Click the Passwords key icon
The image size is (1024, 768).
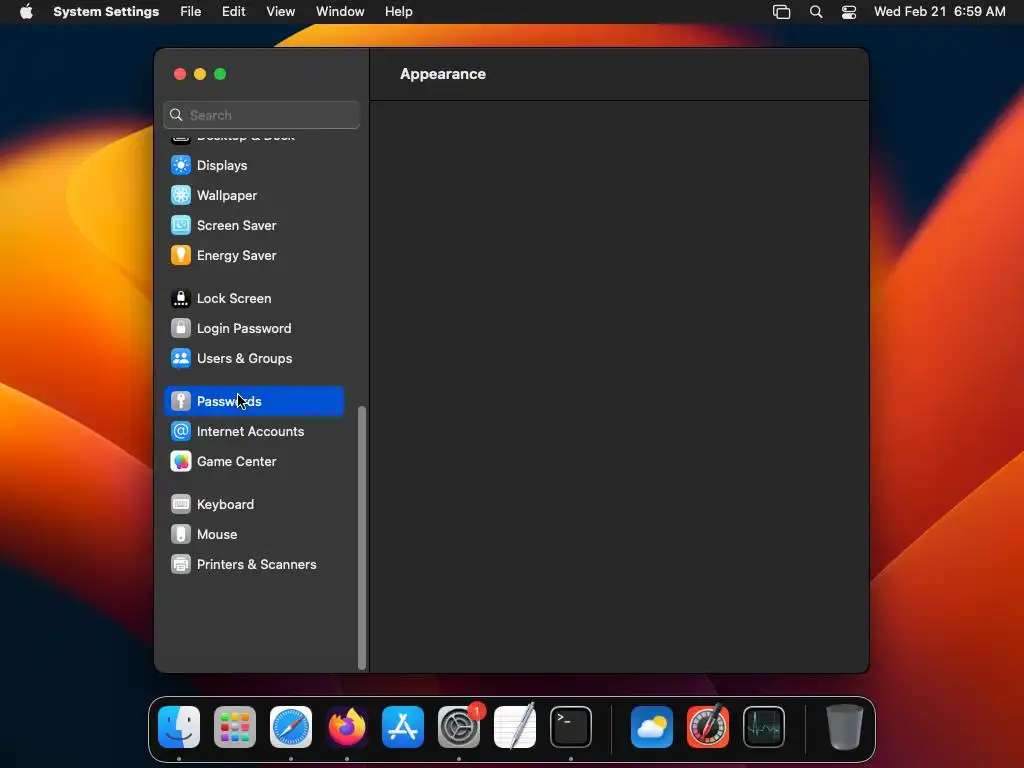point(181,402)
